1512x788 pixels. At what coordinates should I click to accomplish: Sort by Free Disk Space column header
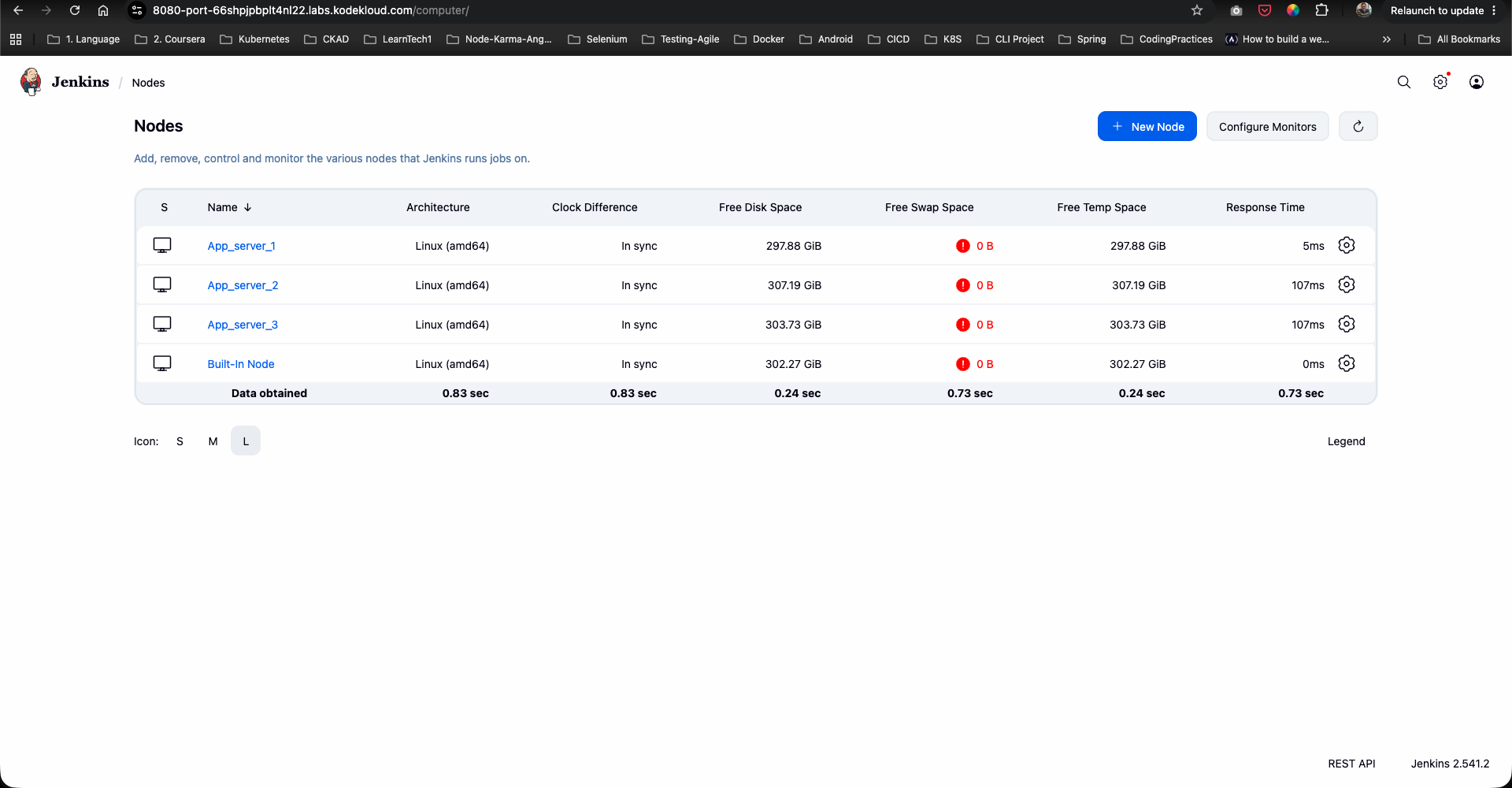click(760, 207)
